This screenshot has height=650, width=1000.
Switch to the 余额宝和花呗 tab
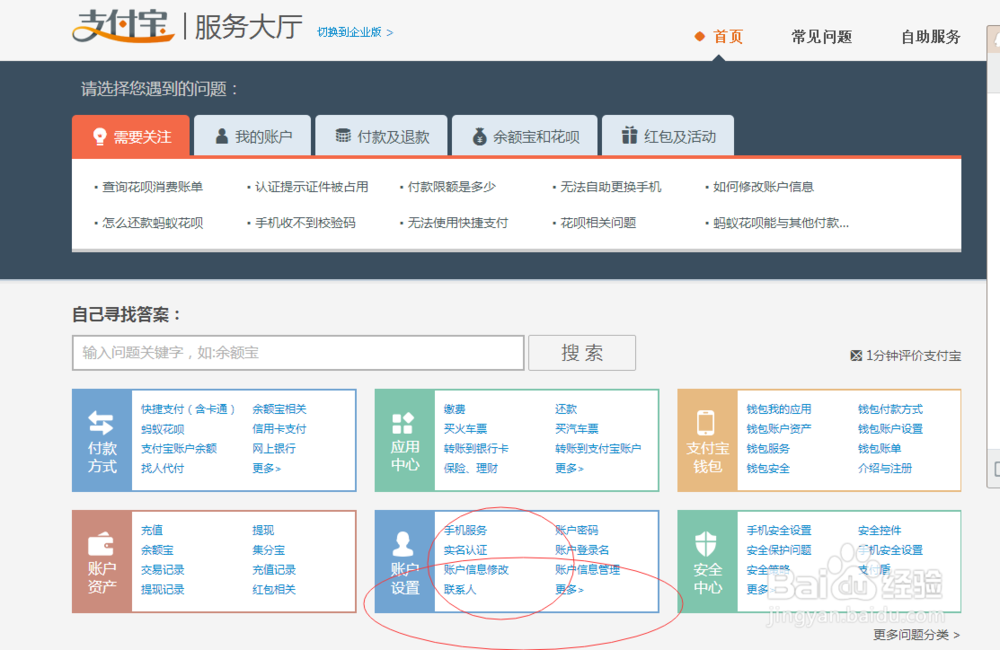click(x=525, y=136)
